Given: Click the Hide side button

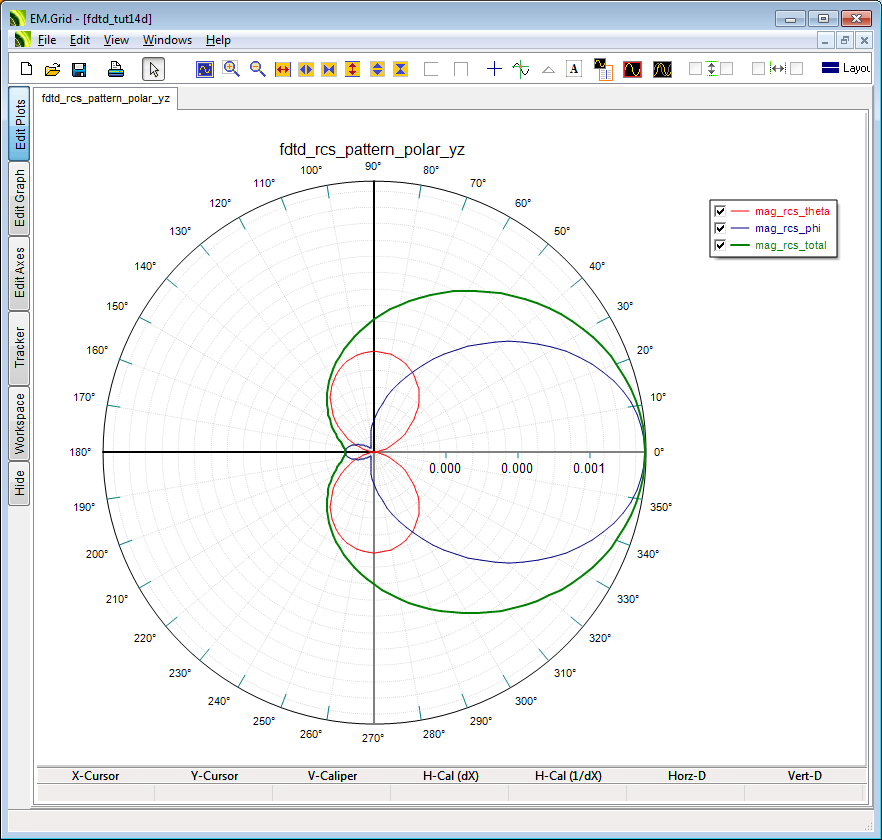Looking at the screenshot, I should (19, 484).
